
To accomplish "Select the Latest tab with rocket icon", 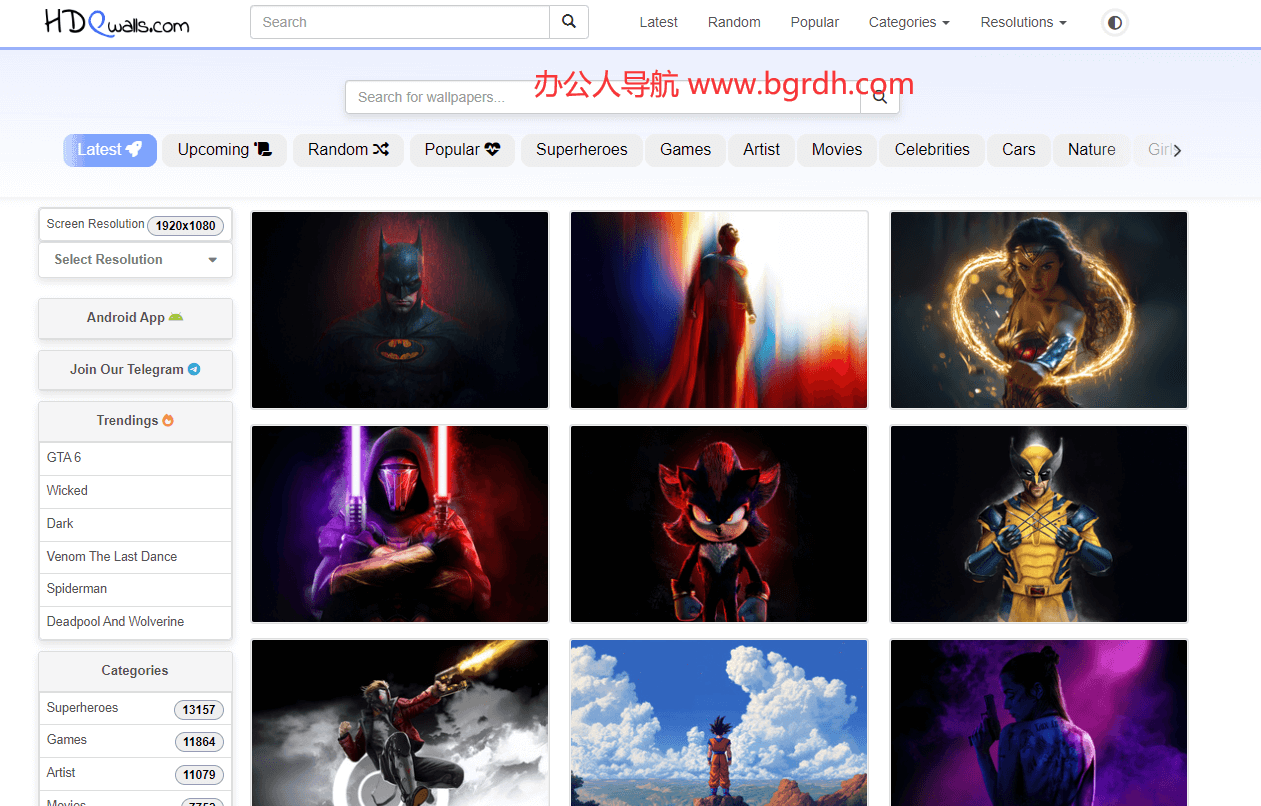I will (x=110, y=150).
